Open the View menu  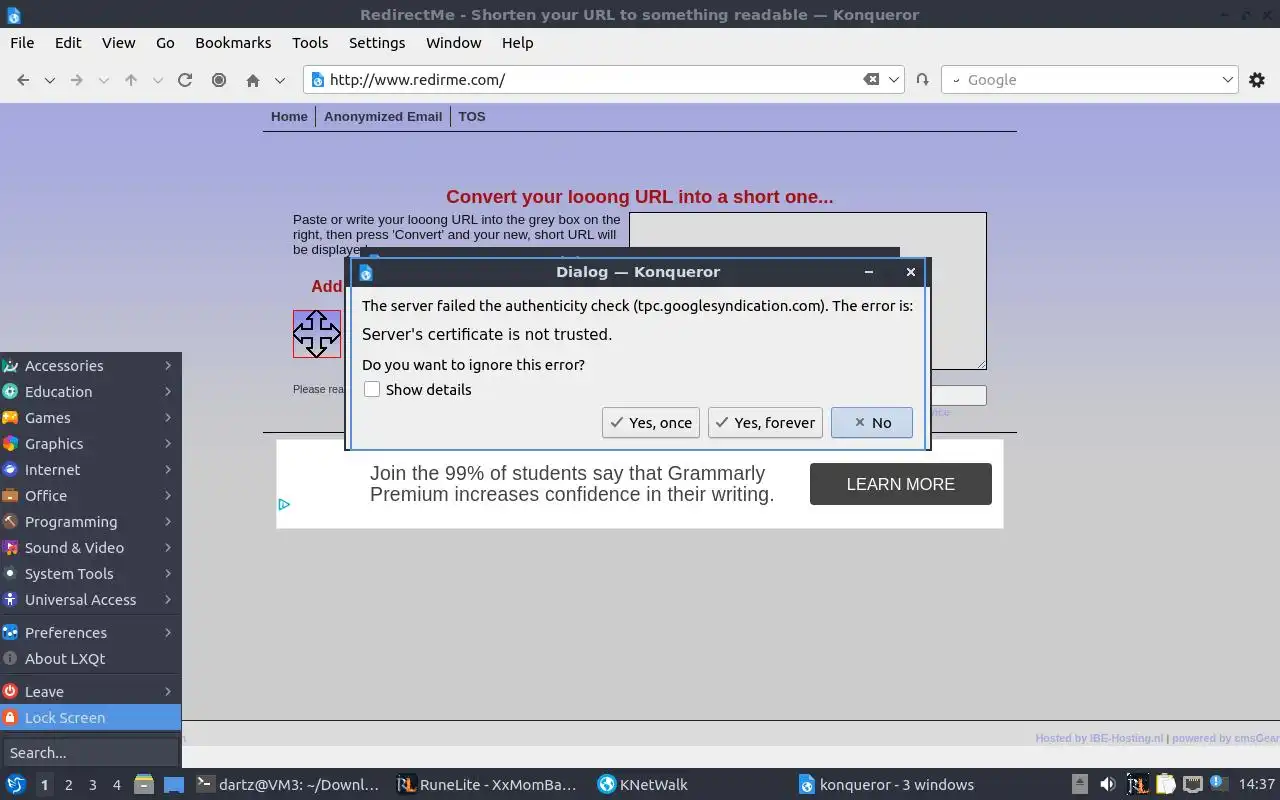pos(118,43)
